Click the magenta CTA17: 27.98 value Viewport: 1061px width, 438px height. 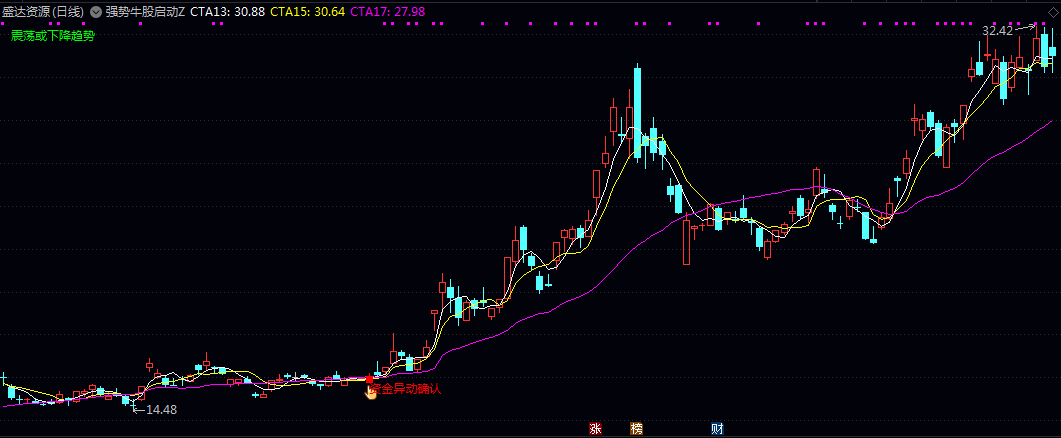point(388,12)
